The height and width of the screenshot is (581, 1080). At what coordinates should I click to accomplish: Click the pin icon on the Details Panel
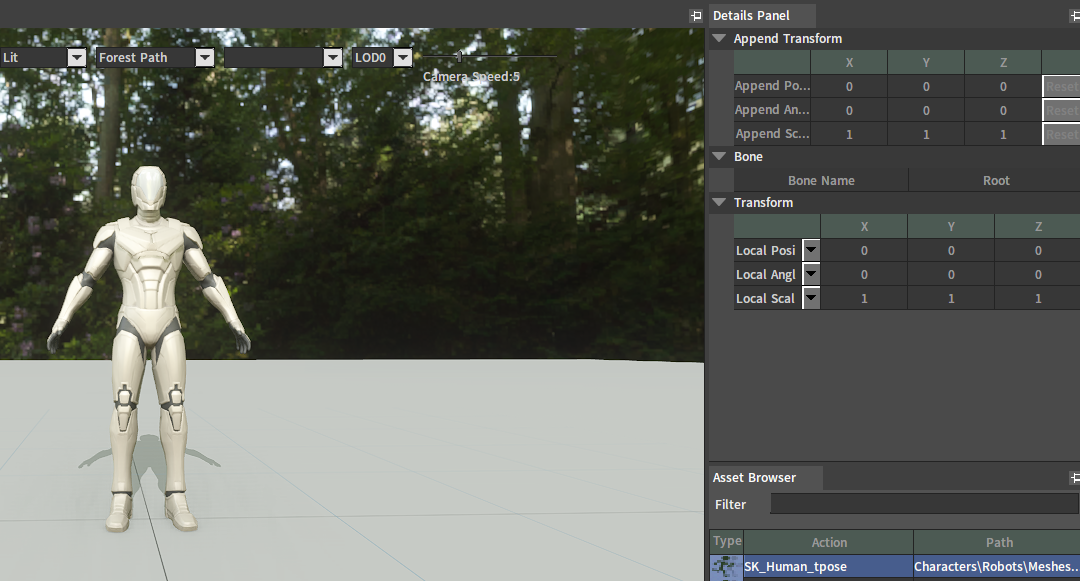(1075, 15)
